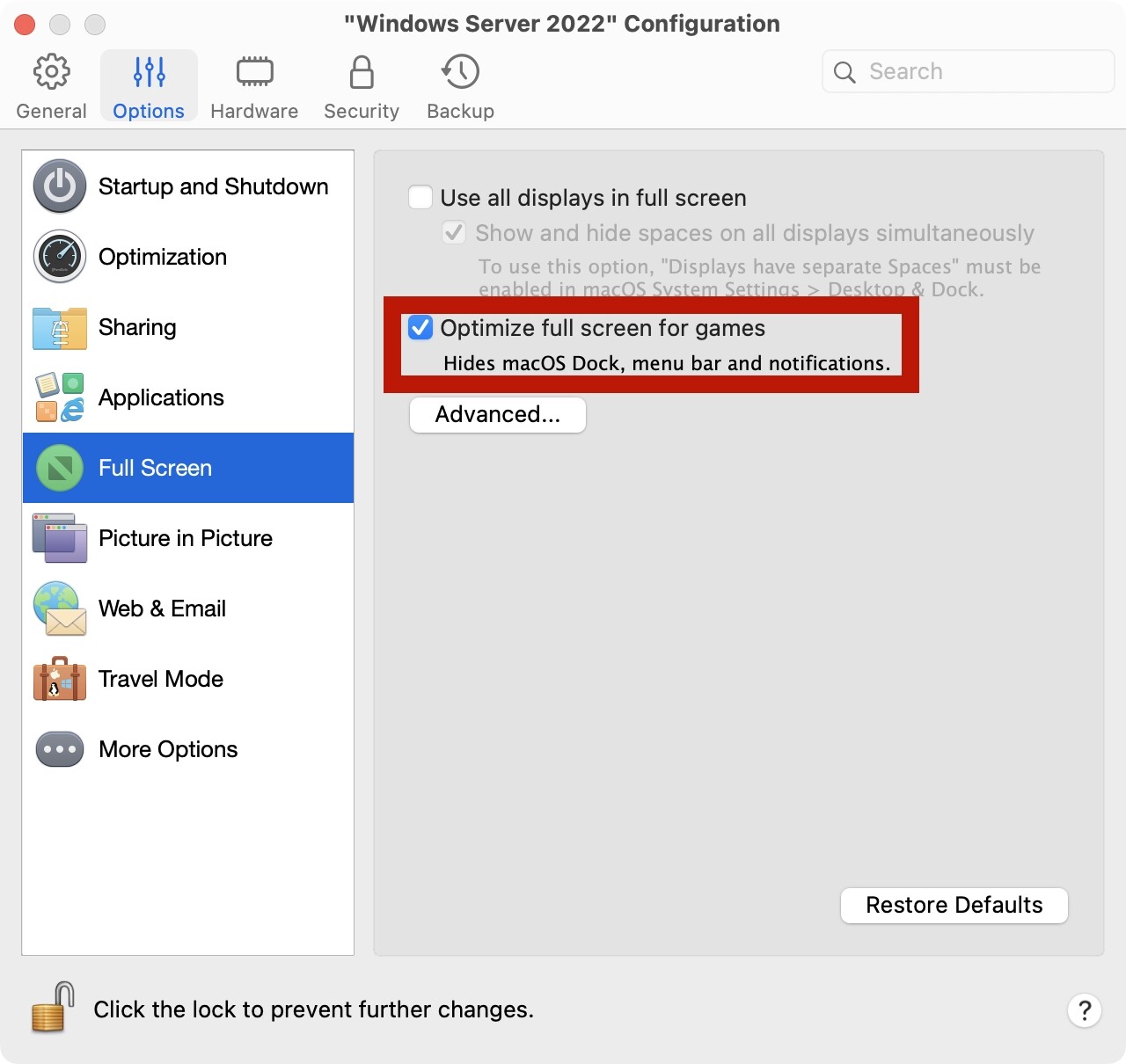Image resolution: width=1126 pixels, height=1064 pixels.
Task: Open help with the question mark button
Action: (x=1085, y=1010)
